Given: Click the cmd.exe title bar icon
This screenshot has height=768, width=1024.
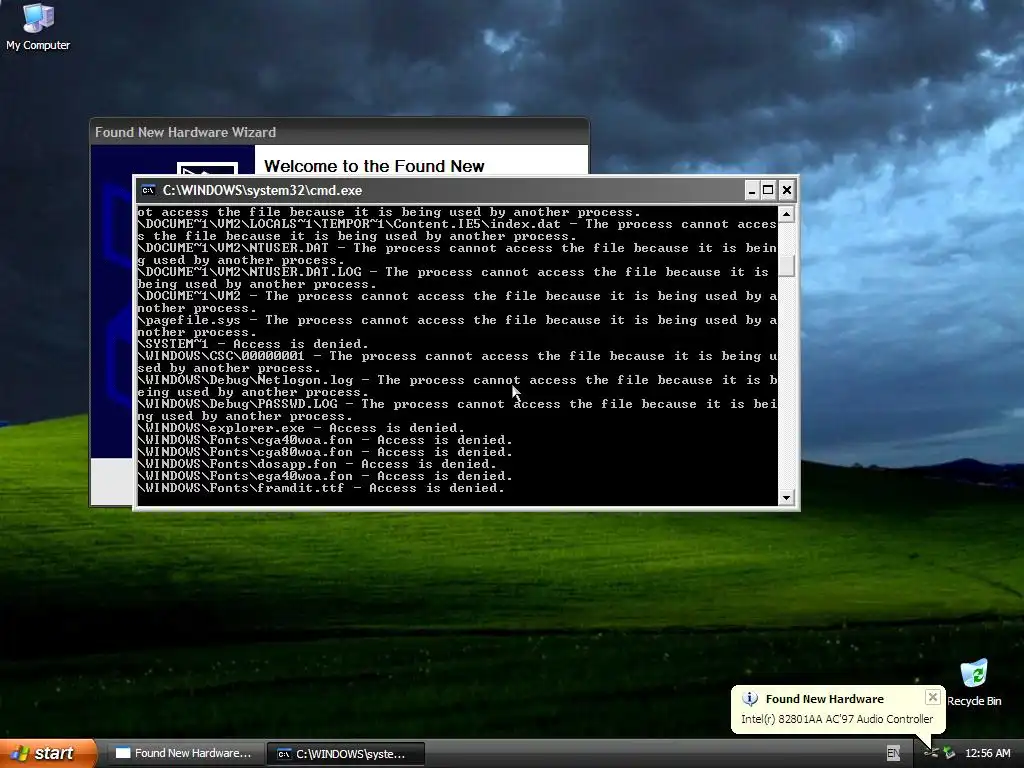Looking at the screenshot, I should [148, 190].
